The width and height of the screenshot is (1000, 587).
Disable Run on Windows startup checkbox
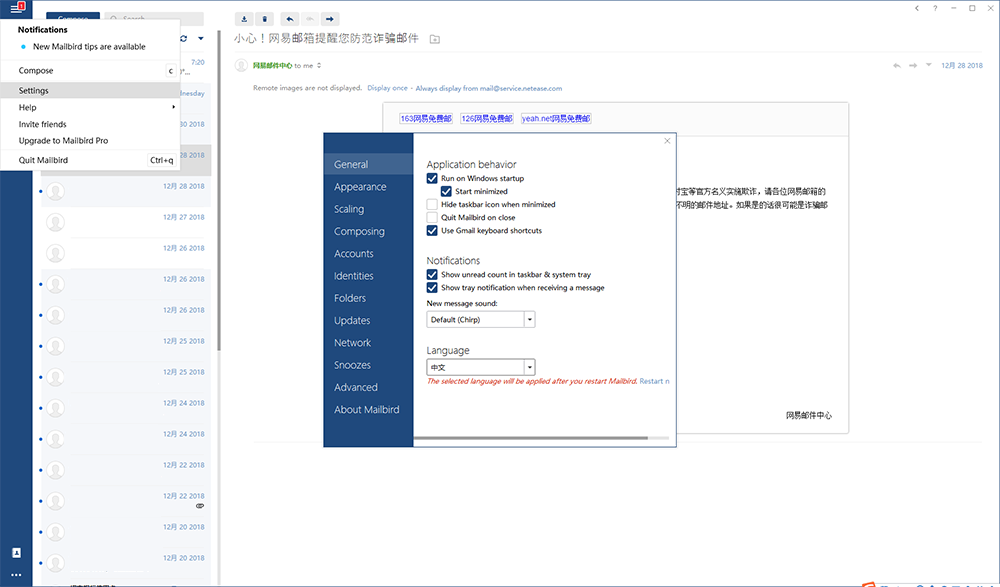[x=432, y=179]
